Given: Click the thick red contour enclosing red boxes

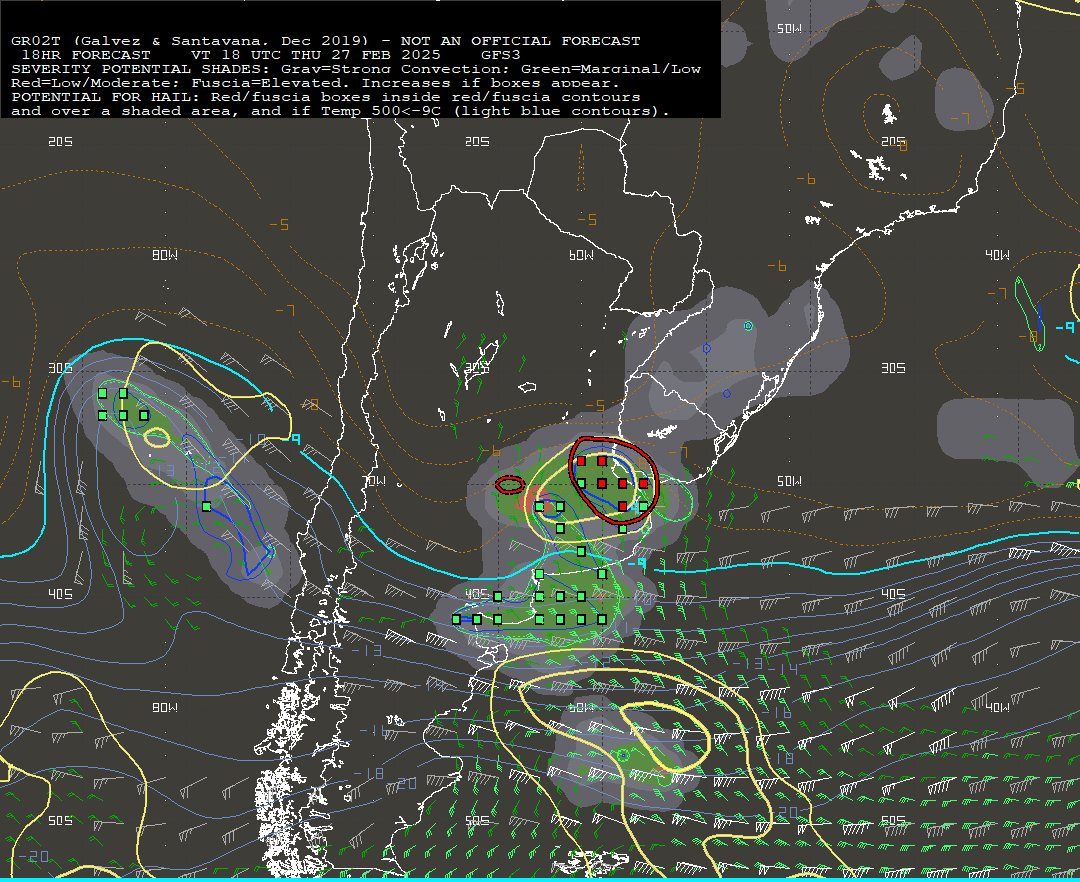Looking at the screenshot, I should point(613,480).
